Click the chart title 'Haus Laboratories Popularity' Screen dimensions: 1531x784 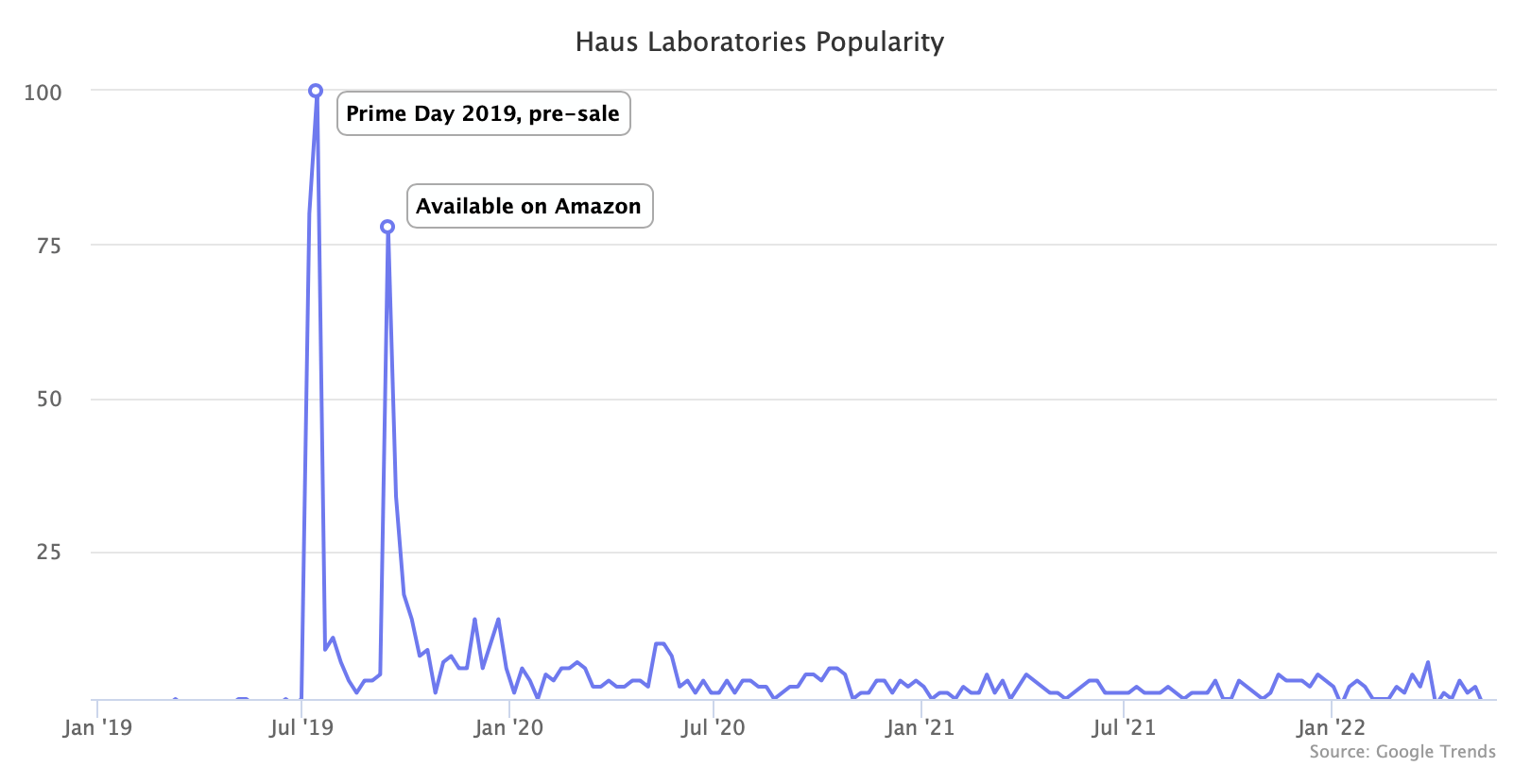pyautogui.click(x=760, y=43)
